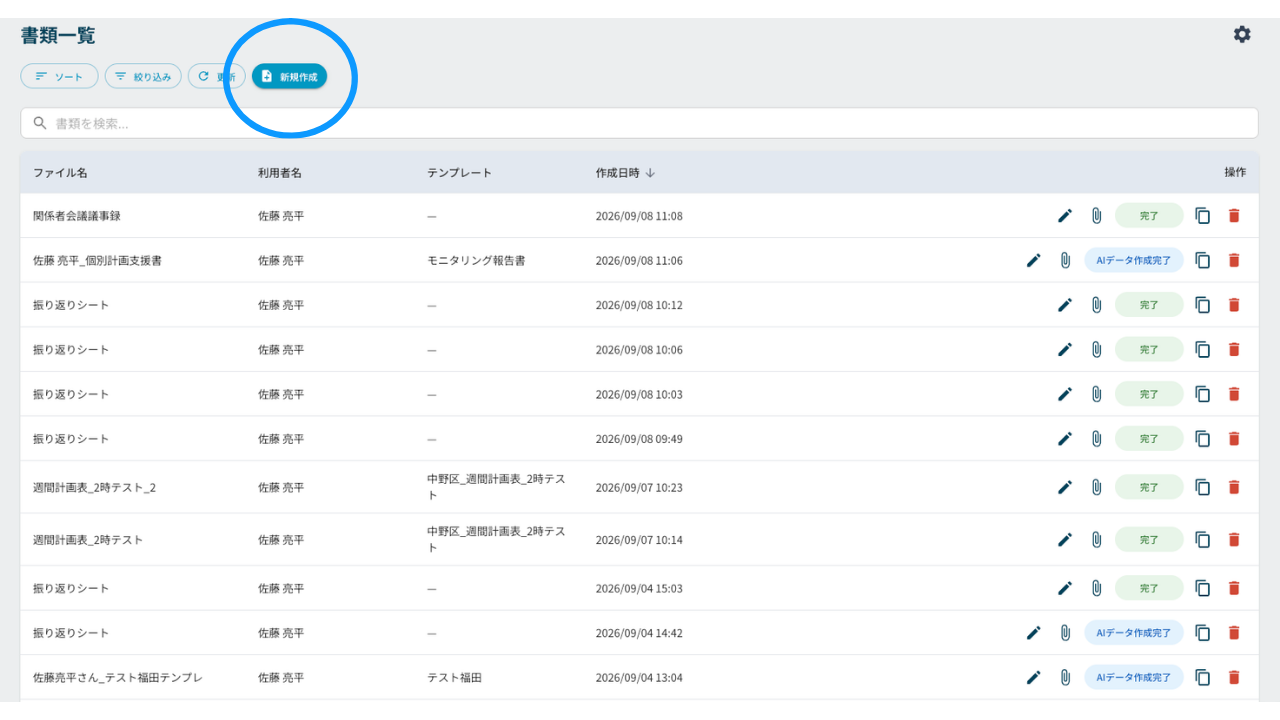The width and height of the screenshot is (1280, 720).
Task: Click paperclip icon for 2026/09/04 14:42 row
Action: (x=1065, y=633)
